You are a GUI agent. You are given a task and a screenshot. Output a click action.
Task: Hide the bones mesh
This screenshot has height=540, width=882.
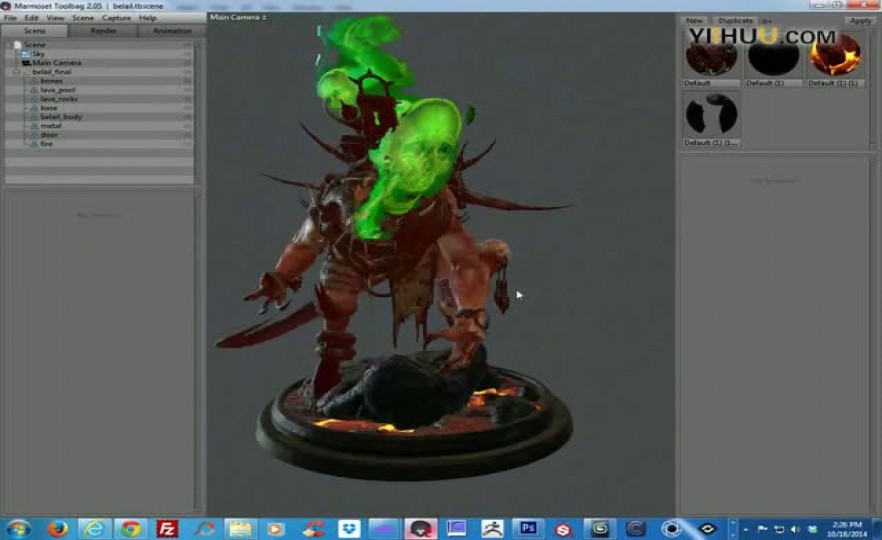pyautogui.click(x=187, y=81)
